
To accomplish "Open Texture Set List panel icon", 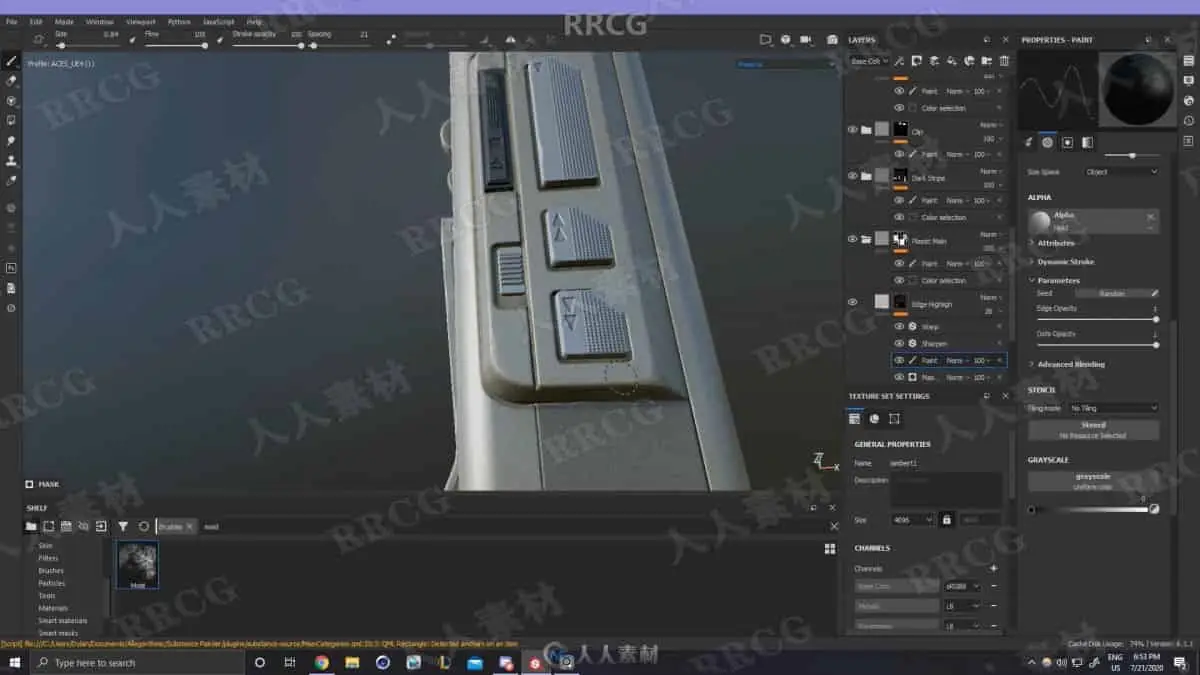I will tap(1188, 61).
